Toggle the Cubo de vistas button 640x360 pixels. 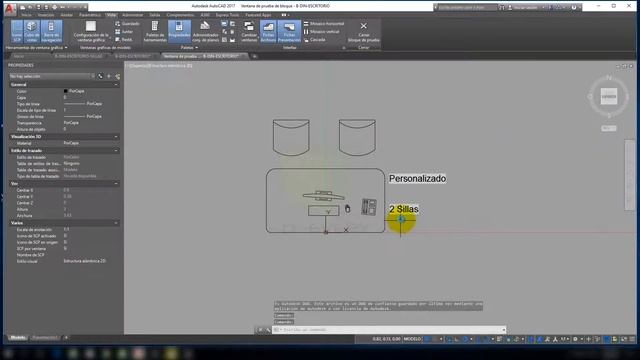[32, 31]
